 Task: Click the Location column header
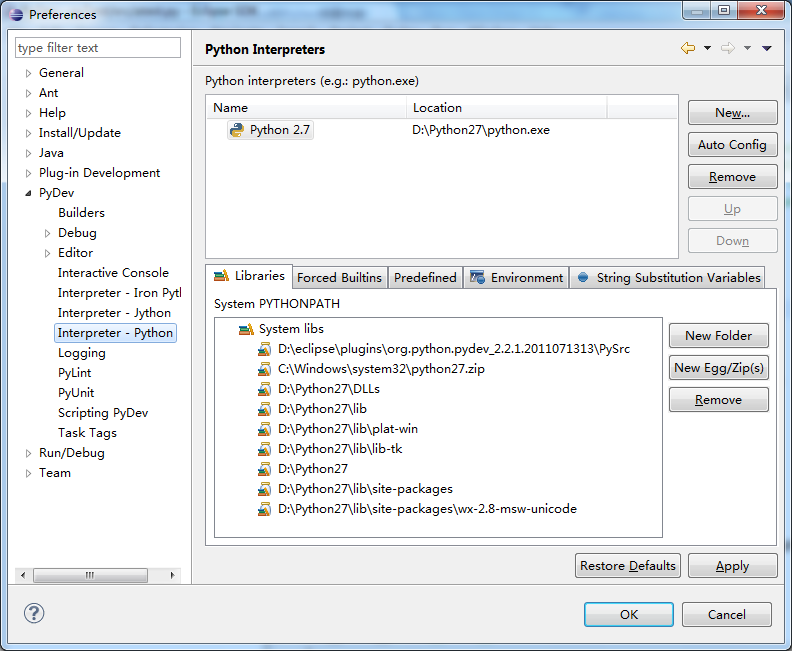pos(507,108)
